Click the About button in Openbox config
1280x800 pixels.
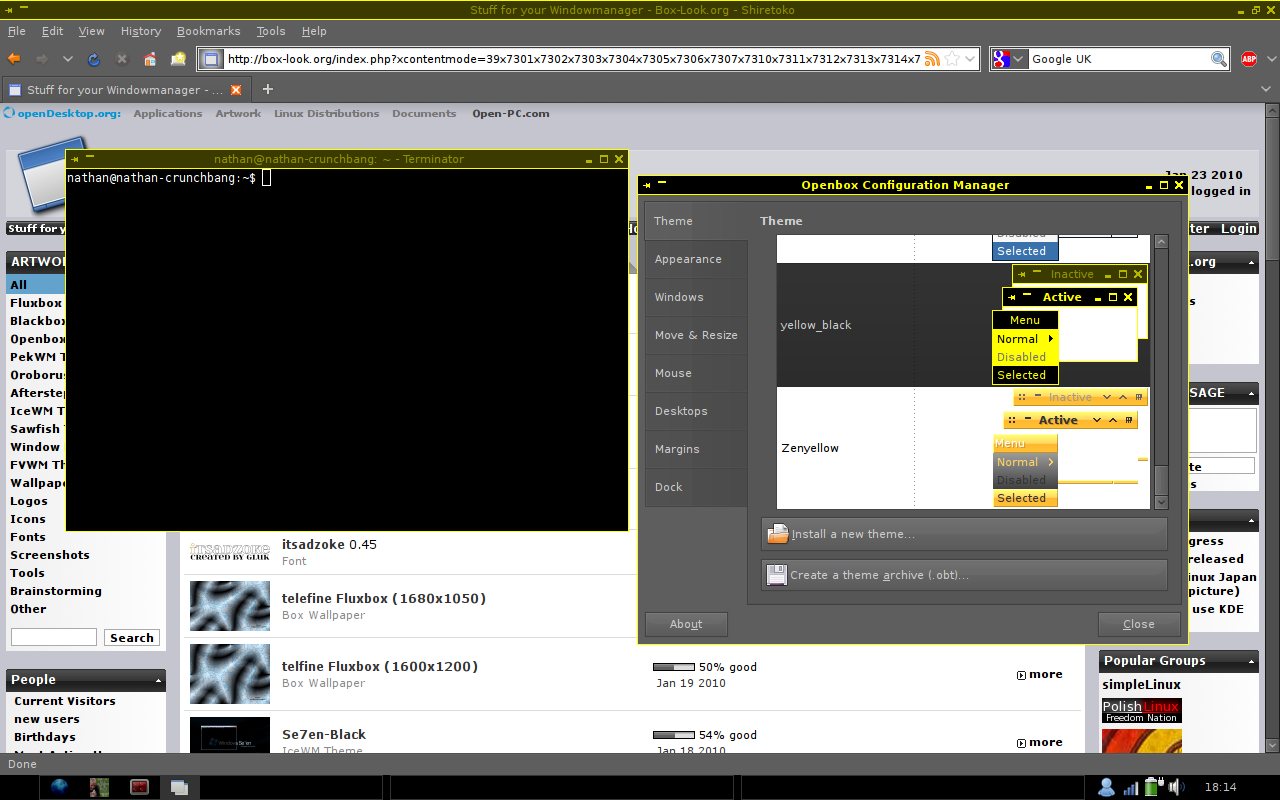point(686,624)
